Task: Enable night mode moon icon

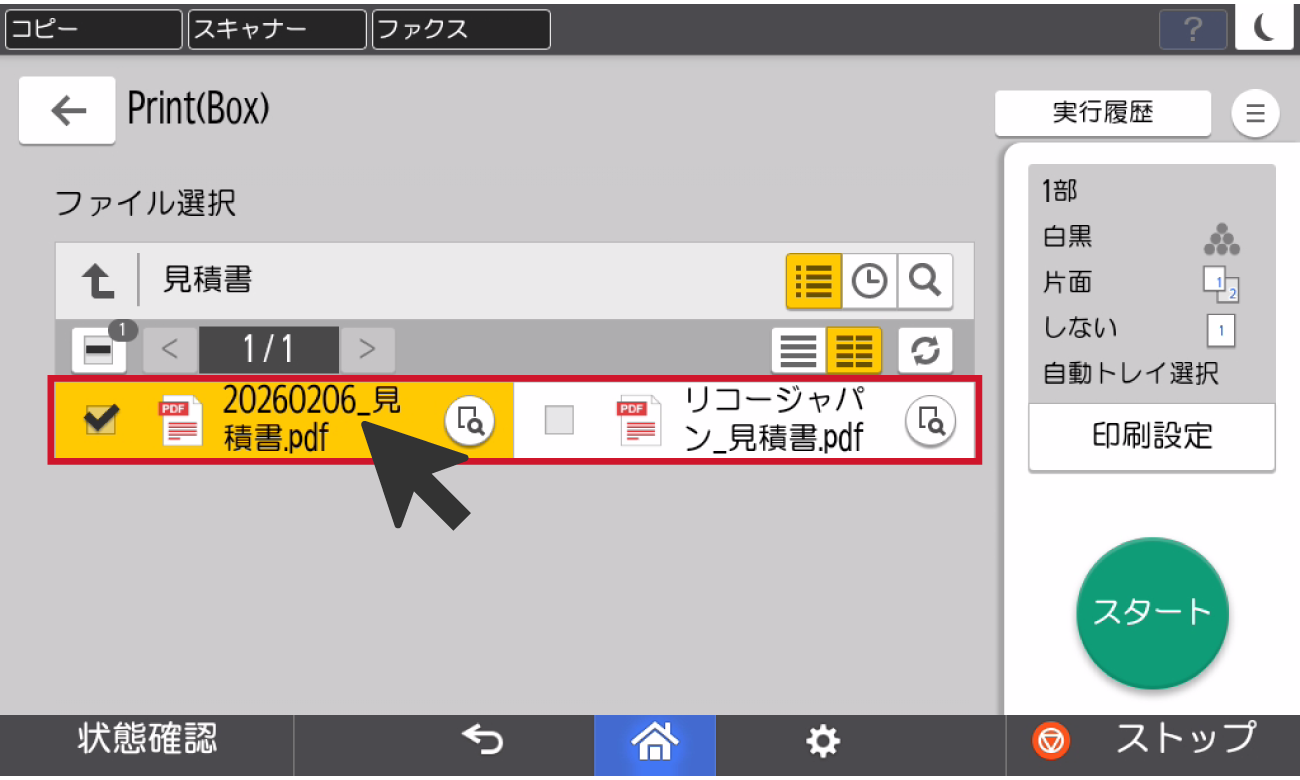Action: coord(1264,29)
